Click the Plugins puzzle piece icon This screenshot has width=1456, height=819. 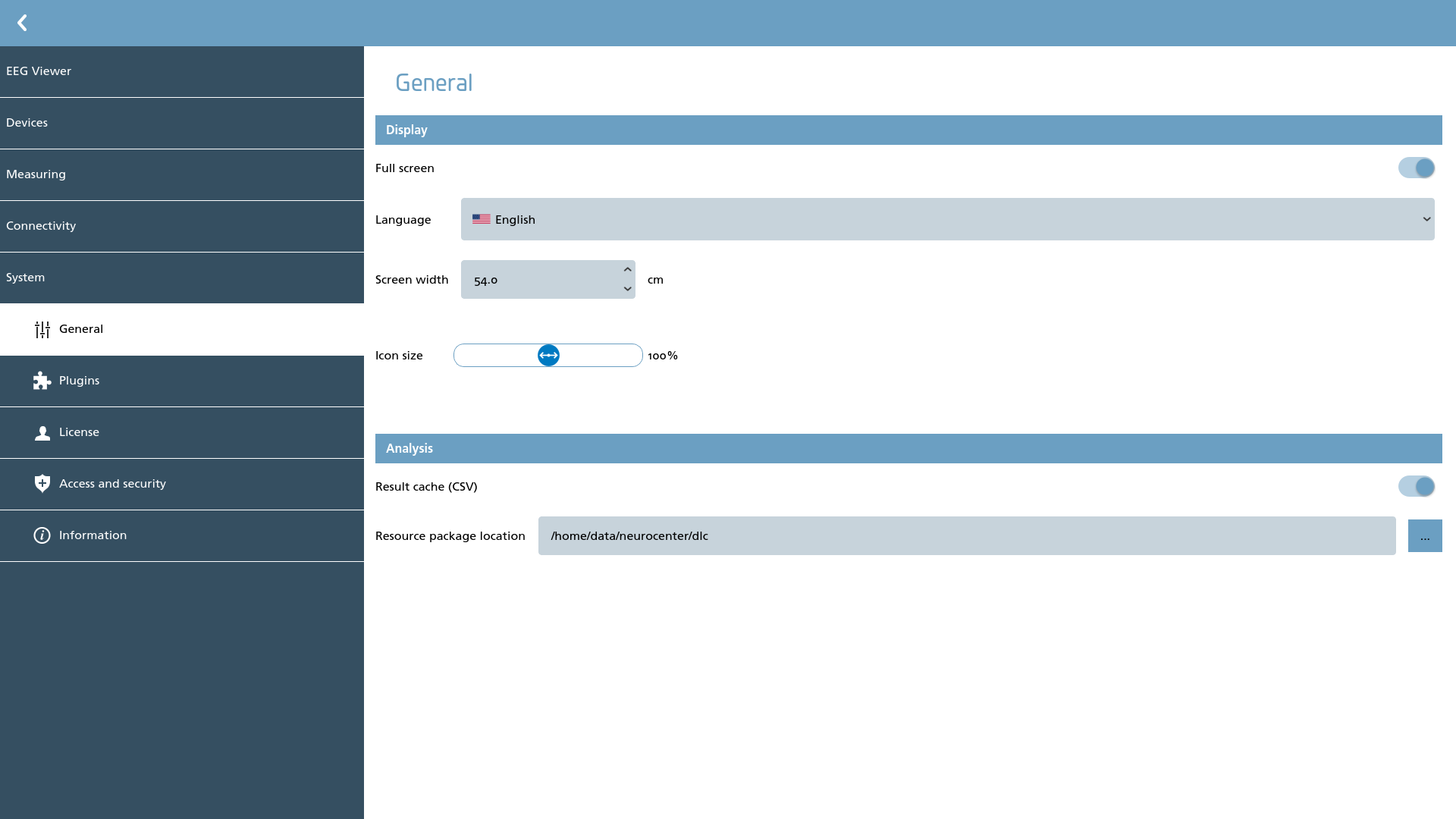coord(42,381)
